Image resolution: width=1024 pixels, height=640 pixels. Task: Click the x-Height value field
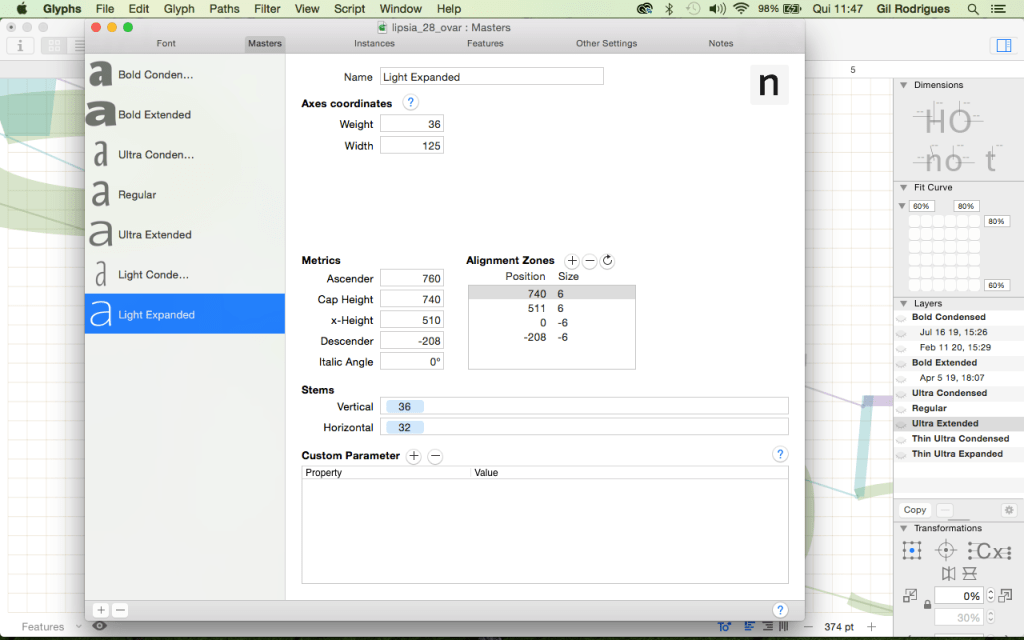[411, 320]
